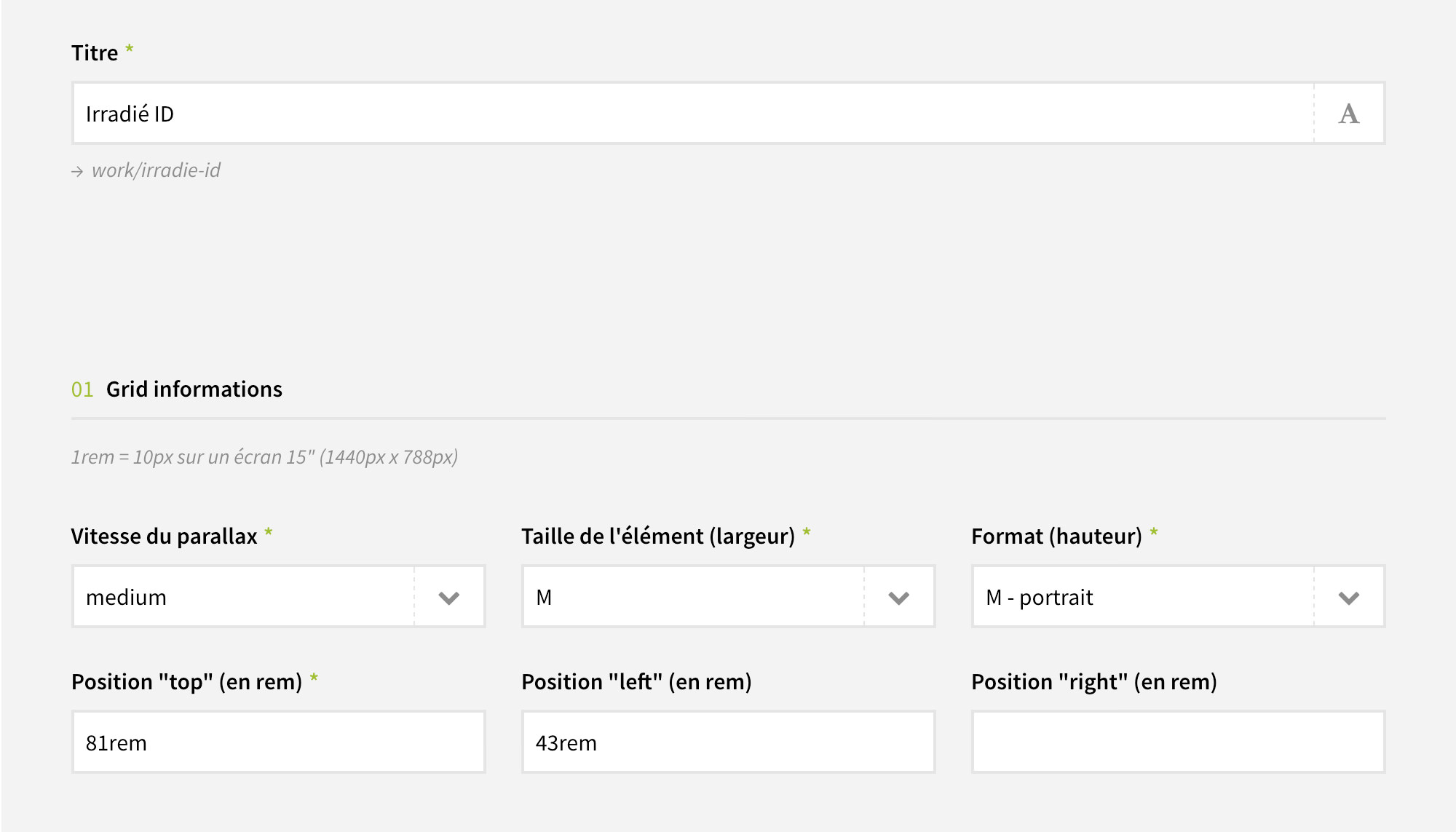The width and height of the screenshot is (1456, 832).
Task: Focus the Titre input containing Irradié ID
Action: tap(693, 114)
